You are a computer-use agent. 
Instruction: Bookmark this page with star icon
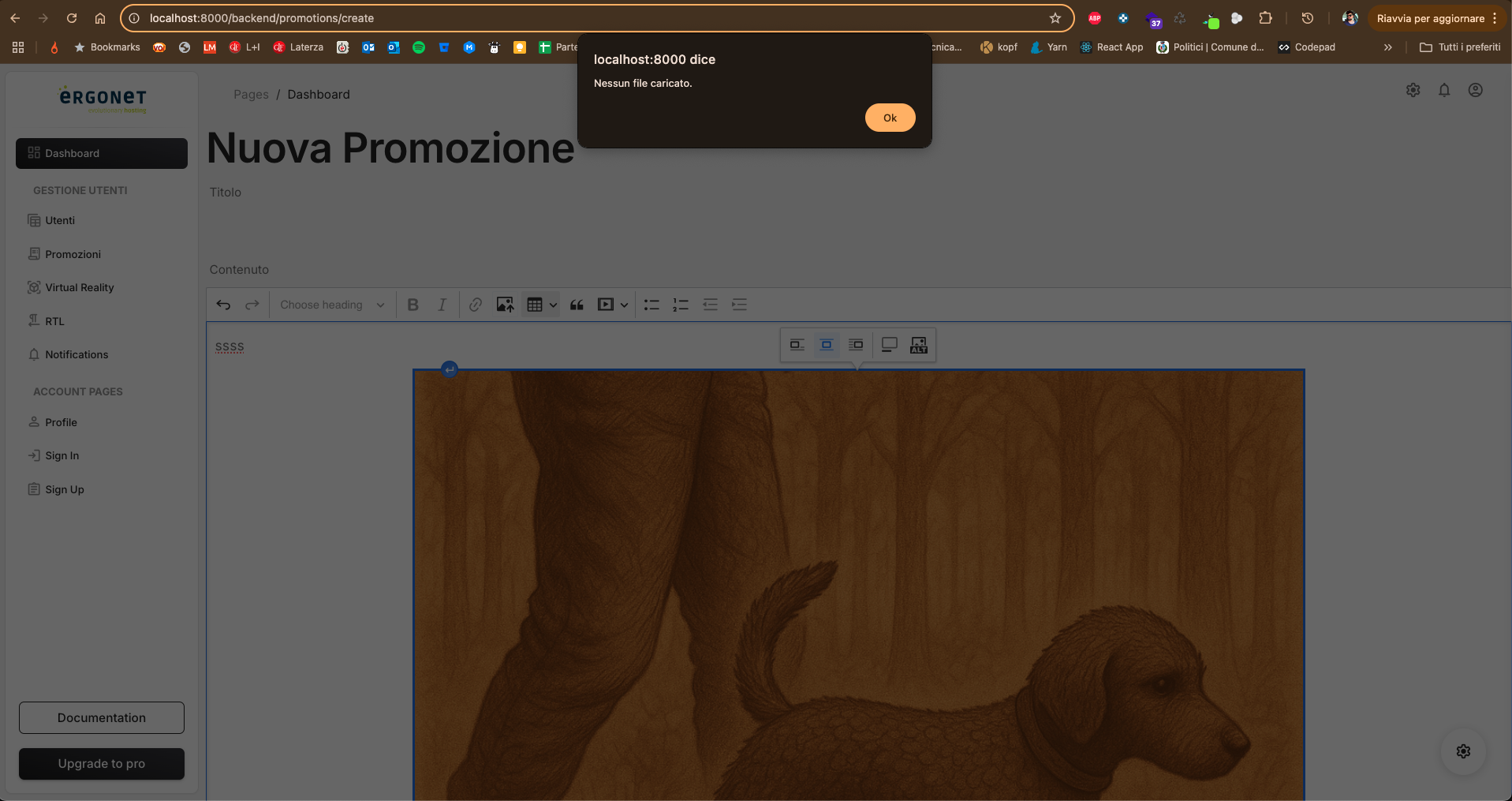(x=1055, y=18)
